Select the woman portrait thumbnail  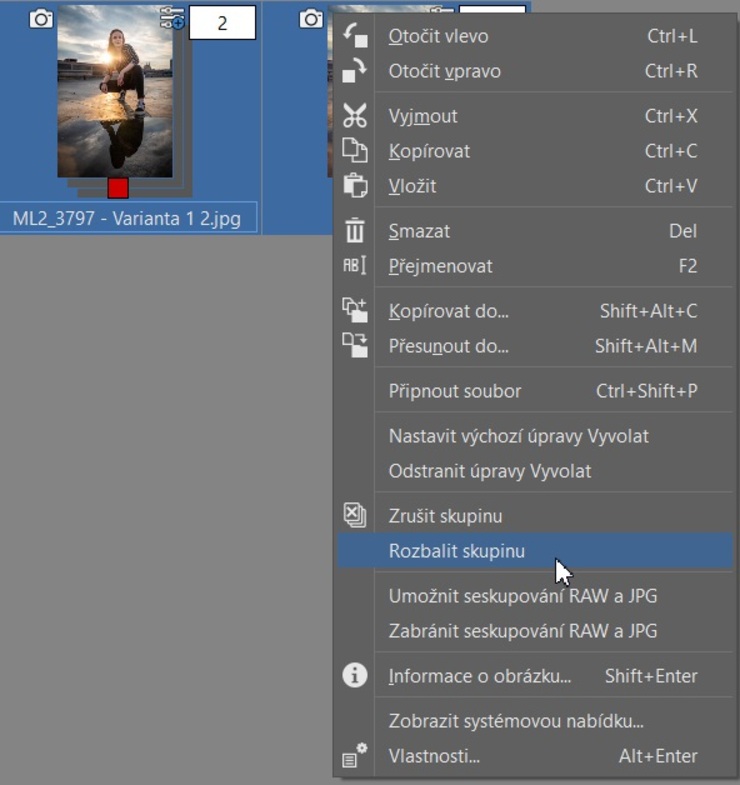tap(115, 91)
